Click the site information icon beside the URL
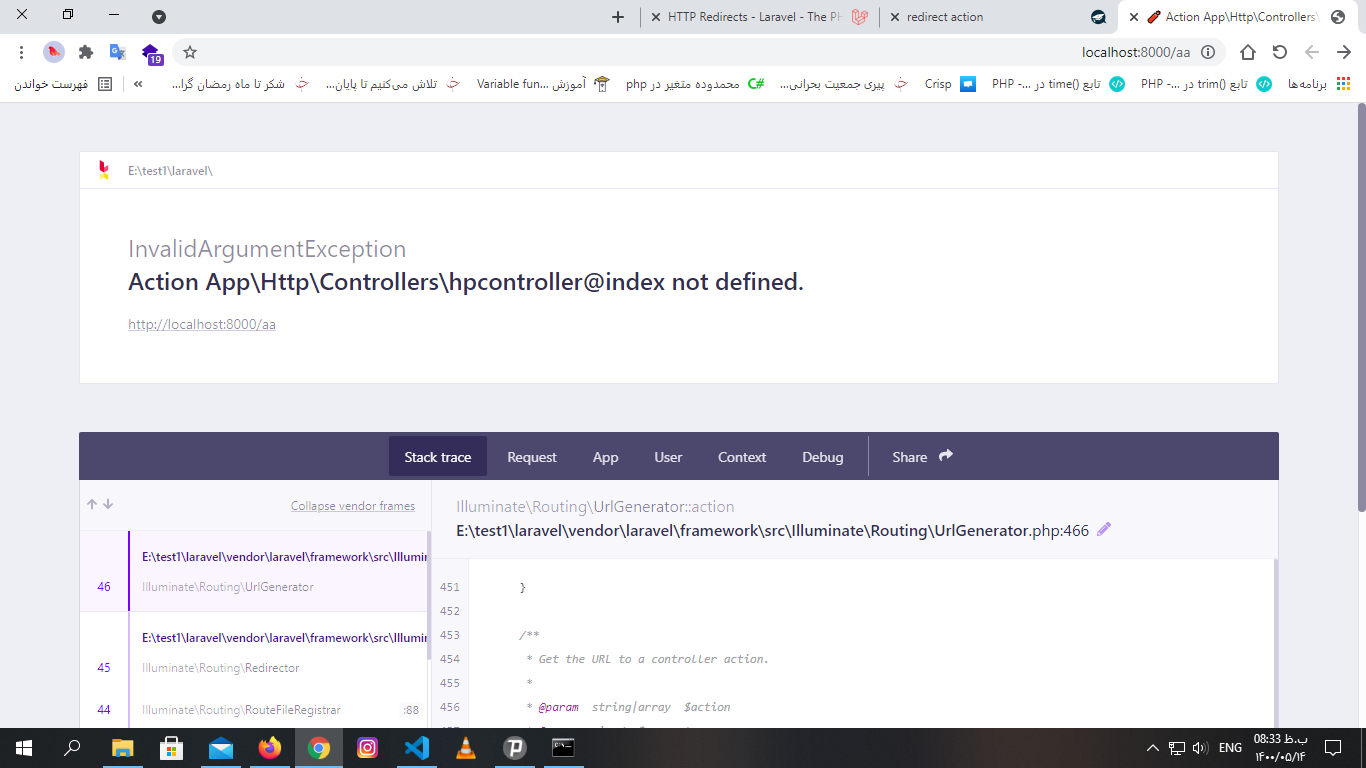 pos(1208,52)
